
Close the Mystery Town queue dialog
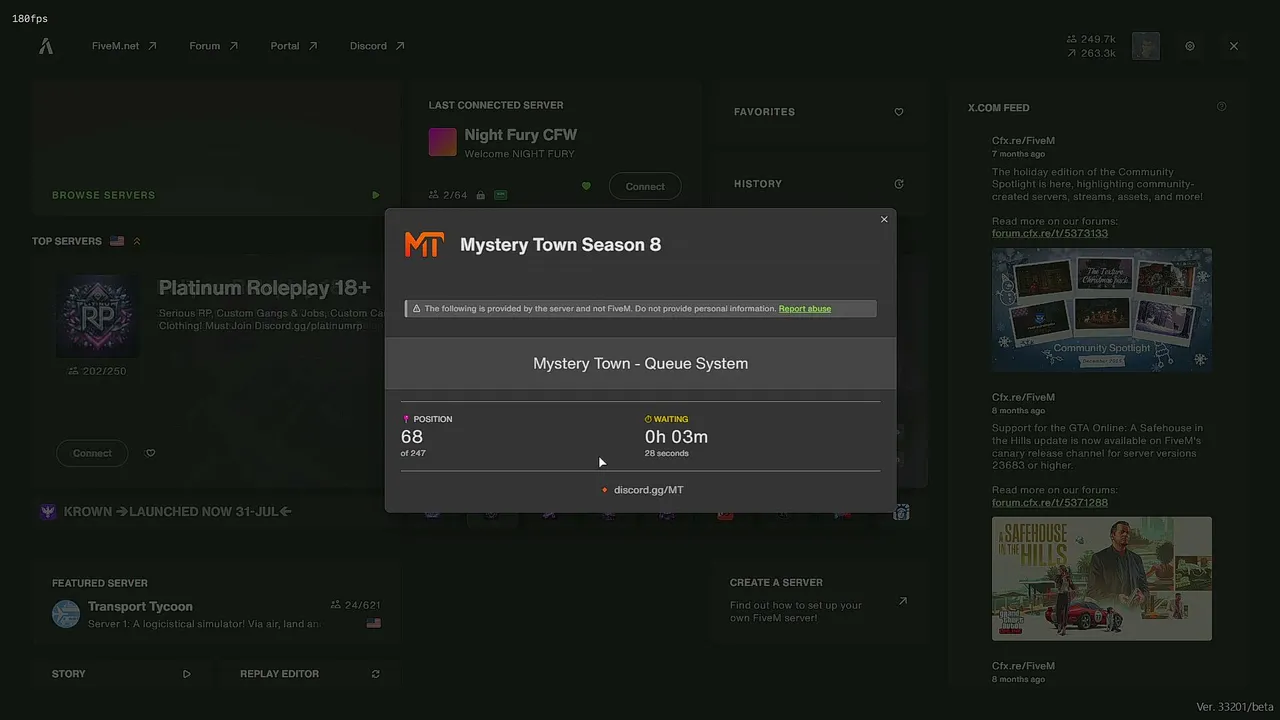tap(884, 219)
